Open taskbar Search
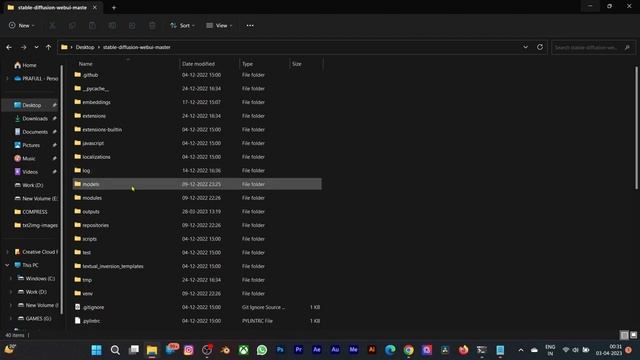This screenshot has height=360, width=640. point(115,350)
